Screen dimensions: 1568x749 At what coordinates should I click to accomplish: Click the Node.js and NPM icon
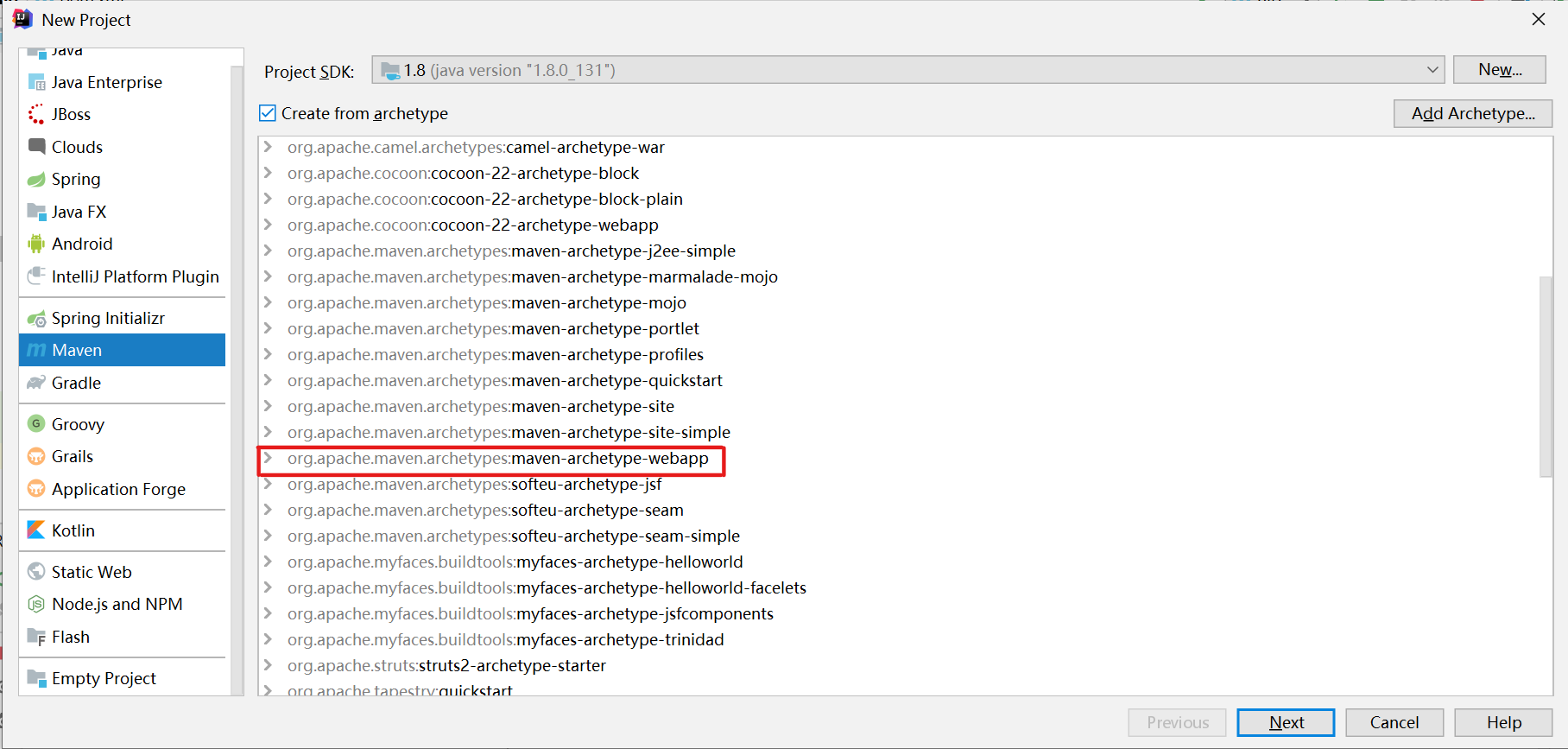tap(36, 604)
